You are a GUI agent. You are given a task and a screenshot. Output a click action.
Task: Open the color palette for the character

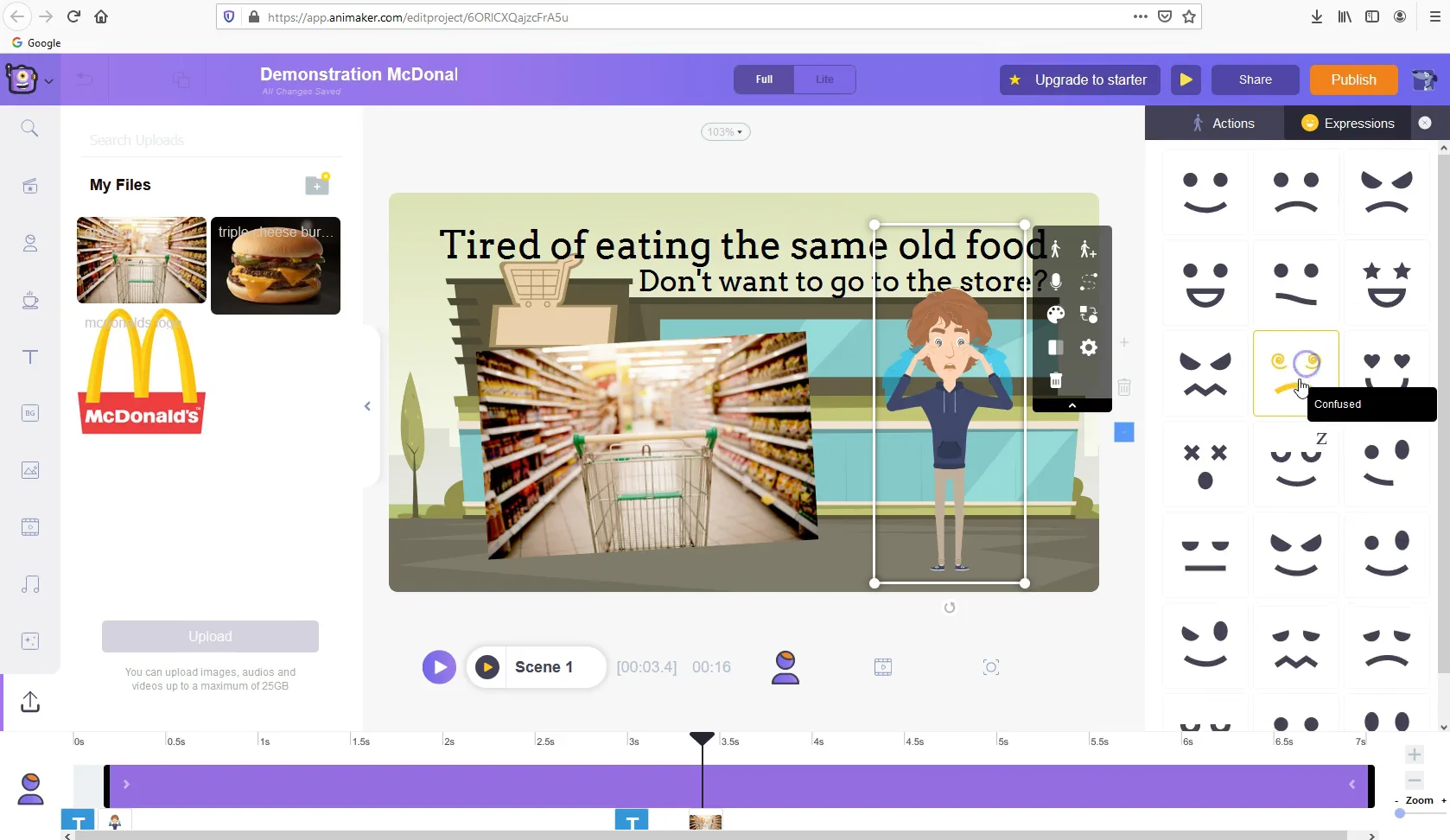point(1054,315)
